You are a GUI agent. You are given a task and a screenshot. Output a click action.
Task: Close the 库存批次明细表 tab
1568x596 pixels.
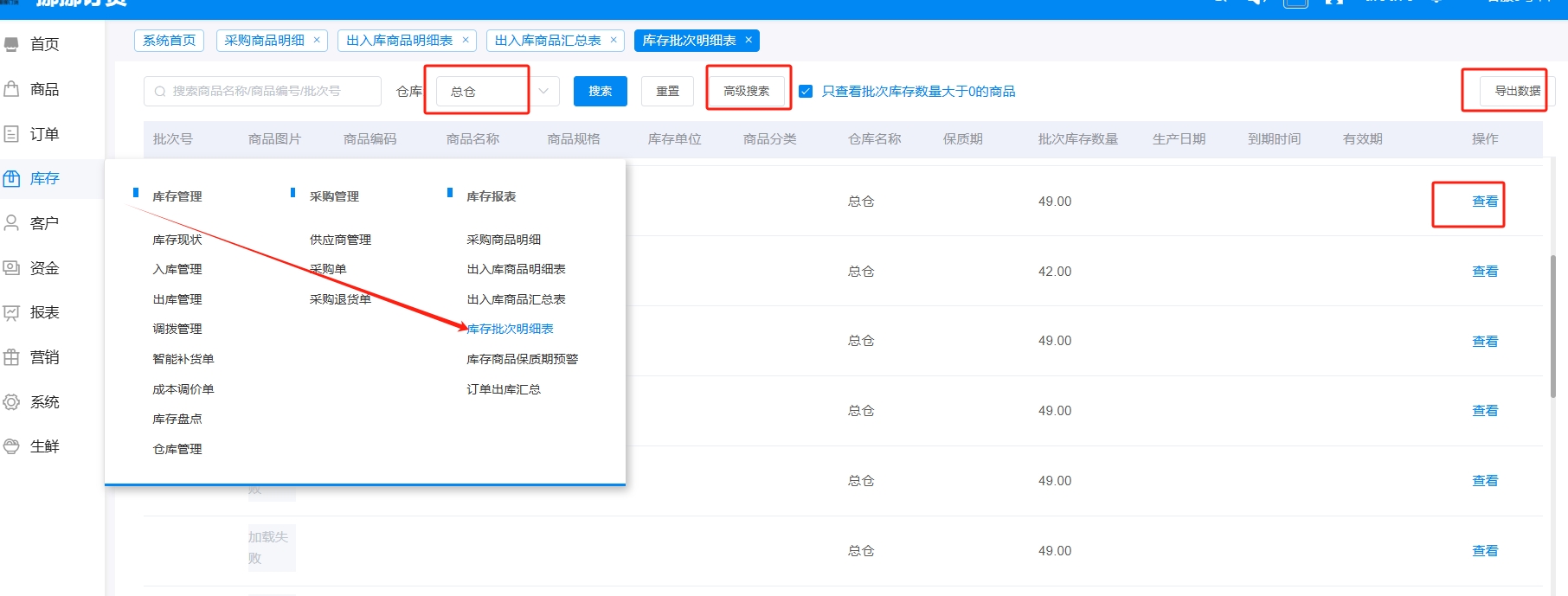749,41
